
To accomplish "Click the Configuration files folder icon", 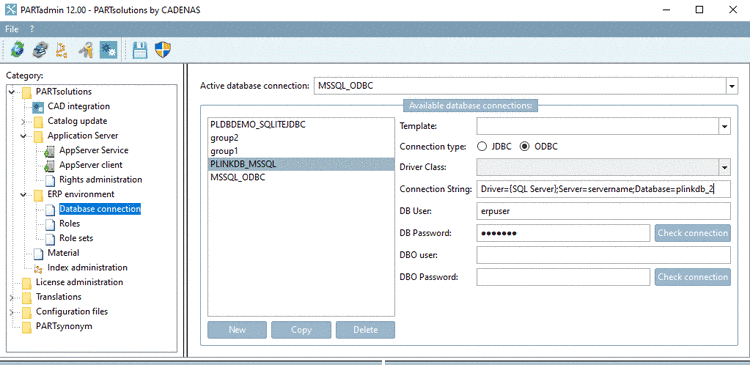I will 27,312.
